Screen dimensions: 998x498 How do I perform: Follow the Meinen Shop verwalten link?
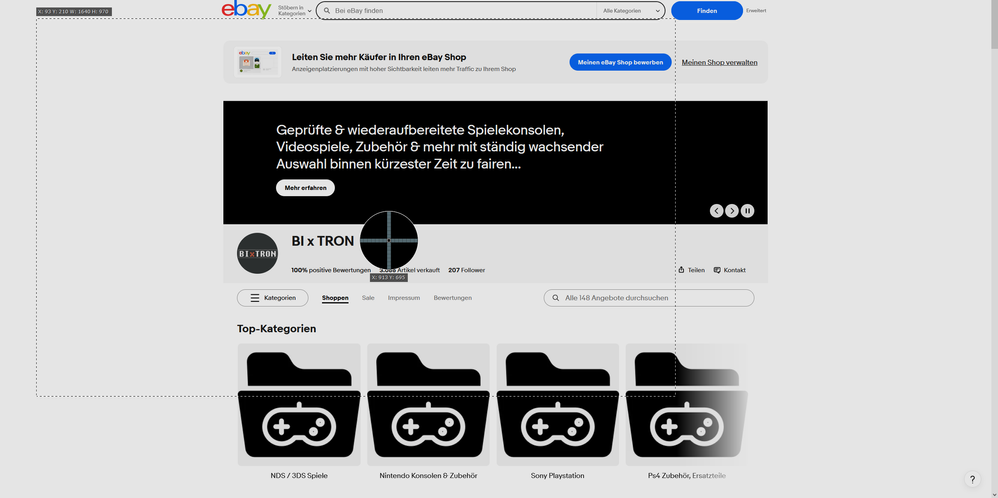(x=719, y=62)
